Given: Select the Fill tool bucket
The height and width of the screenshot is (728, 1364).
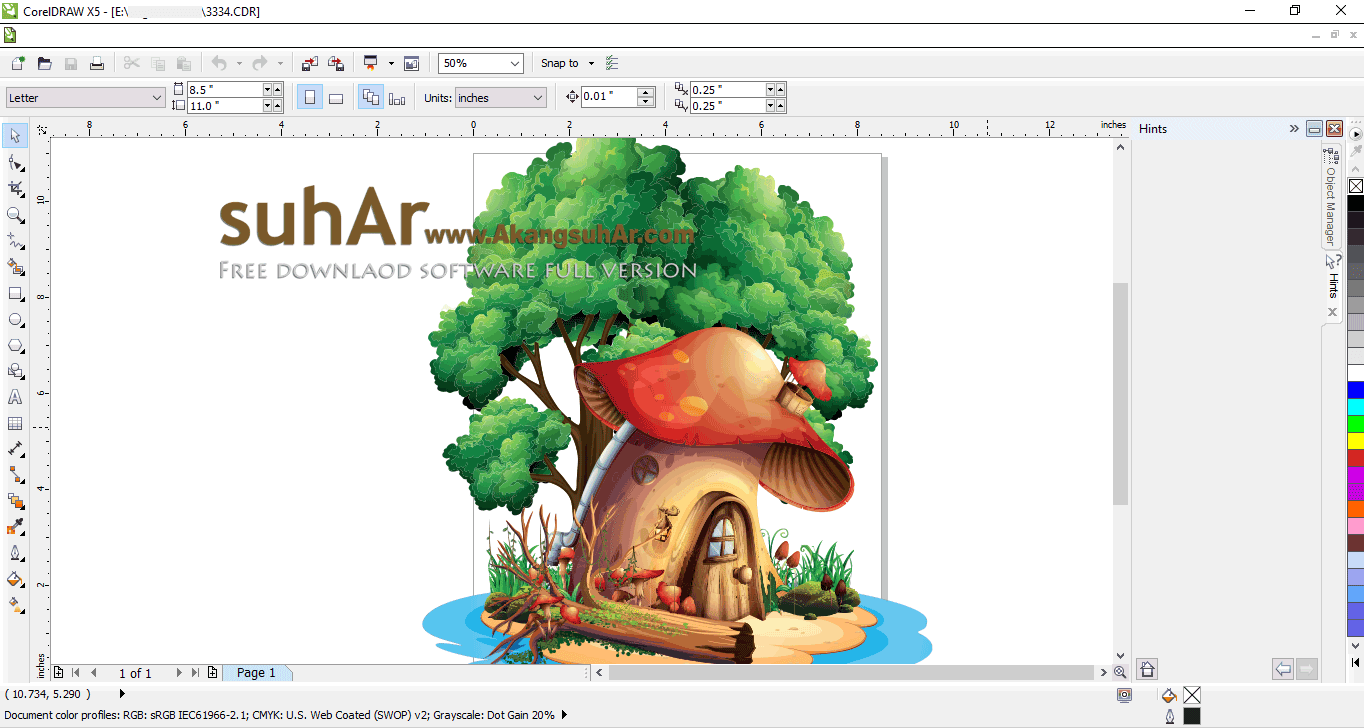Looking at the screenshot, I should [x=15, y=579].
